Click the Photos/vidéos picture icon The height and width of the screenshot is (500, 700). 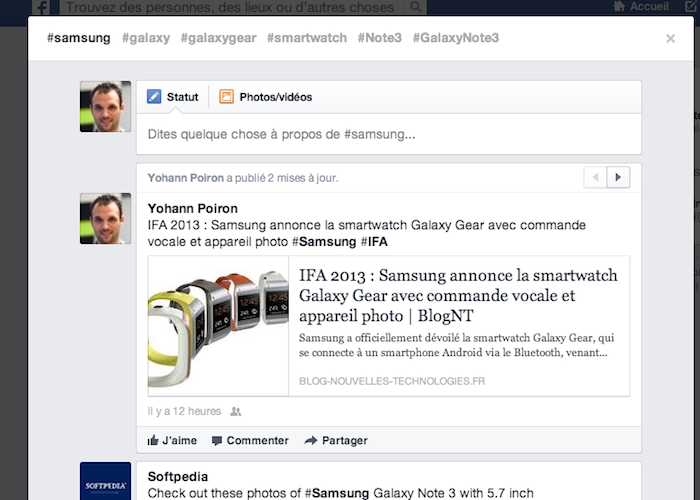(x=226, y=97)
